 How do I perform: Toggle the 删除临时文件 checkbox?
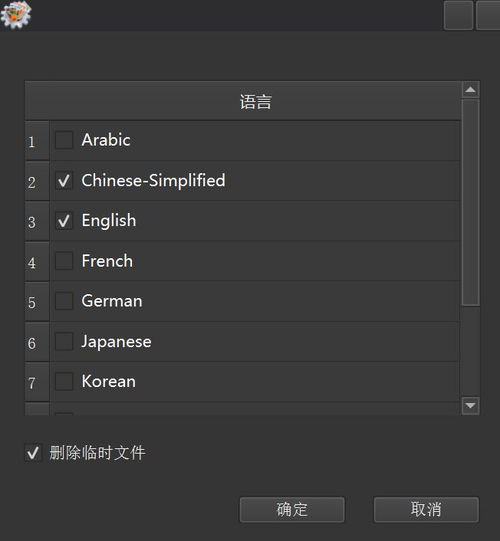click(x=33, y=453)
